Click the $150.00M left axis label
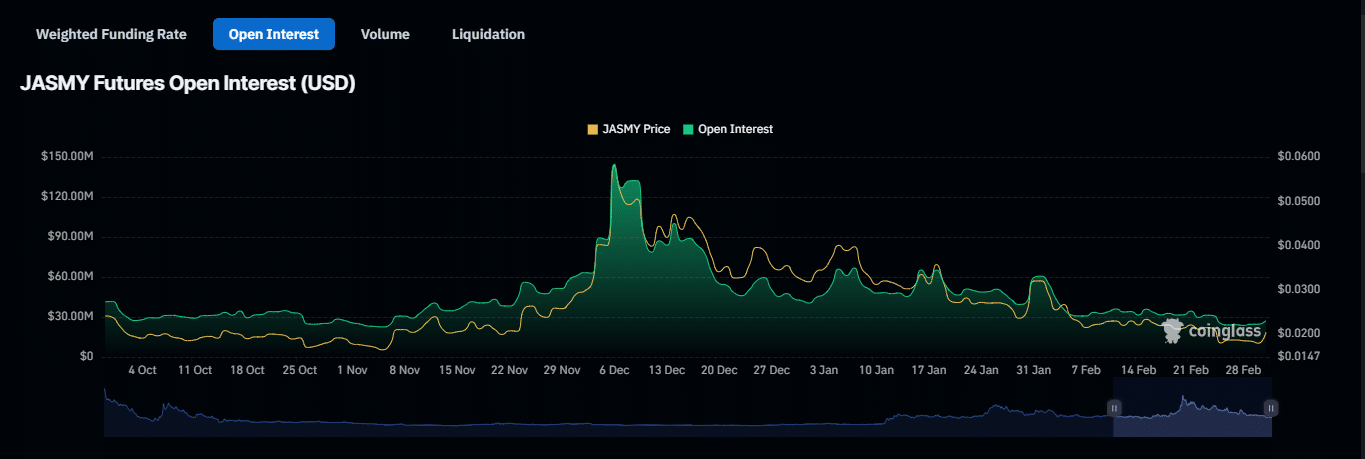1365x459 pixels. point(67,157)
